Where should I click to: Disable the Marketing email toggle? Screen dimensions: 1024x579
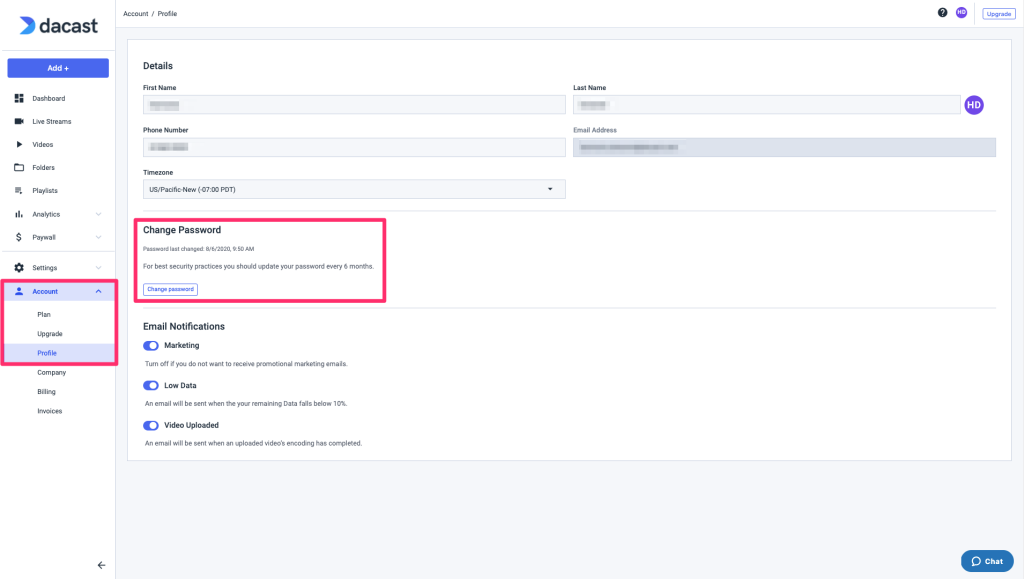point(151,345)
